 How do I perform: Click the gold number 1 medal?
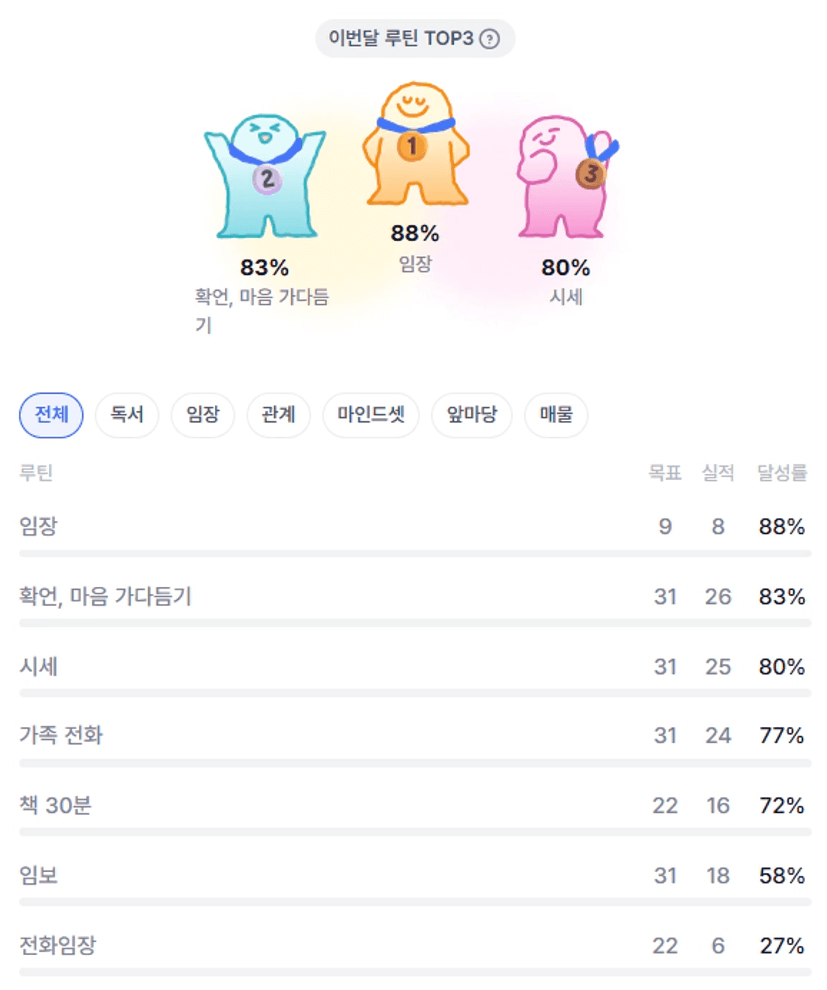pyautogui.click(x=411, y=147)
